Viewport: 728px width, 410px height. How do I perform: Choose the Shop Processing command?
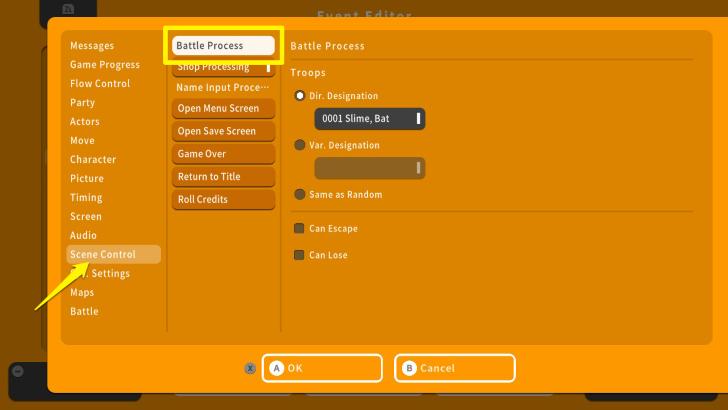point(223,67)
